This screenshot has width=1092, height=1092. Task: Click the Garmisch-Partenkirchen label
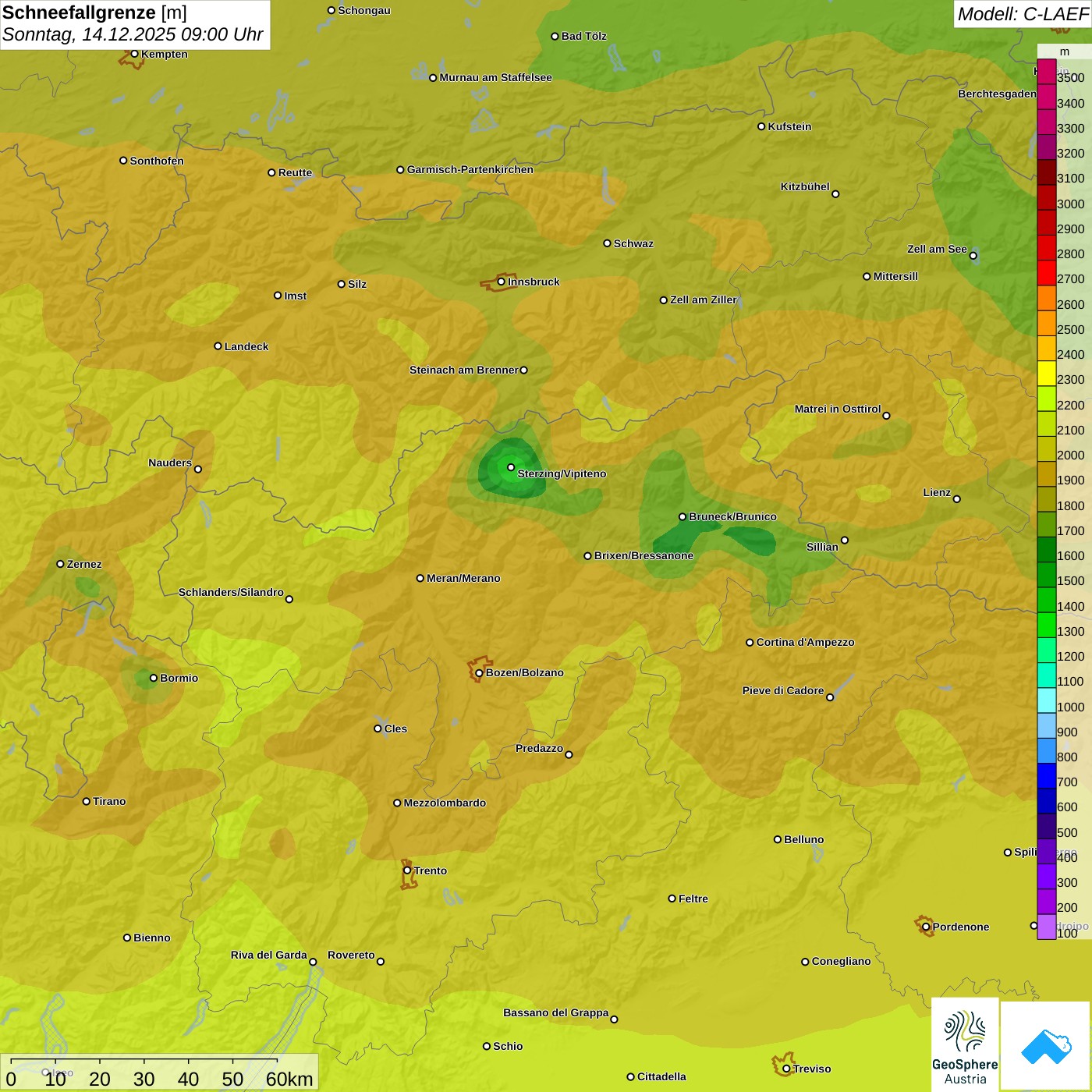pos(470,169)
